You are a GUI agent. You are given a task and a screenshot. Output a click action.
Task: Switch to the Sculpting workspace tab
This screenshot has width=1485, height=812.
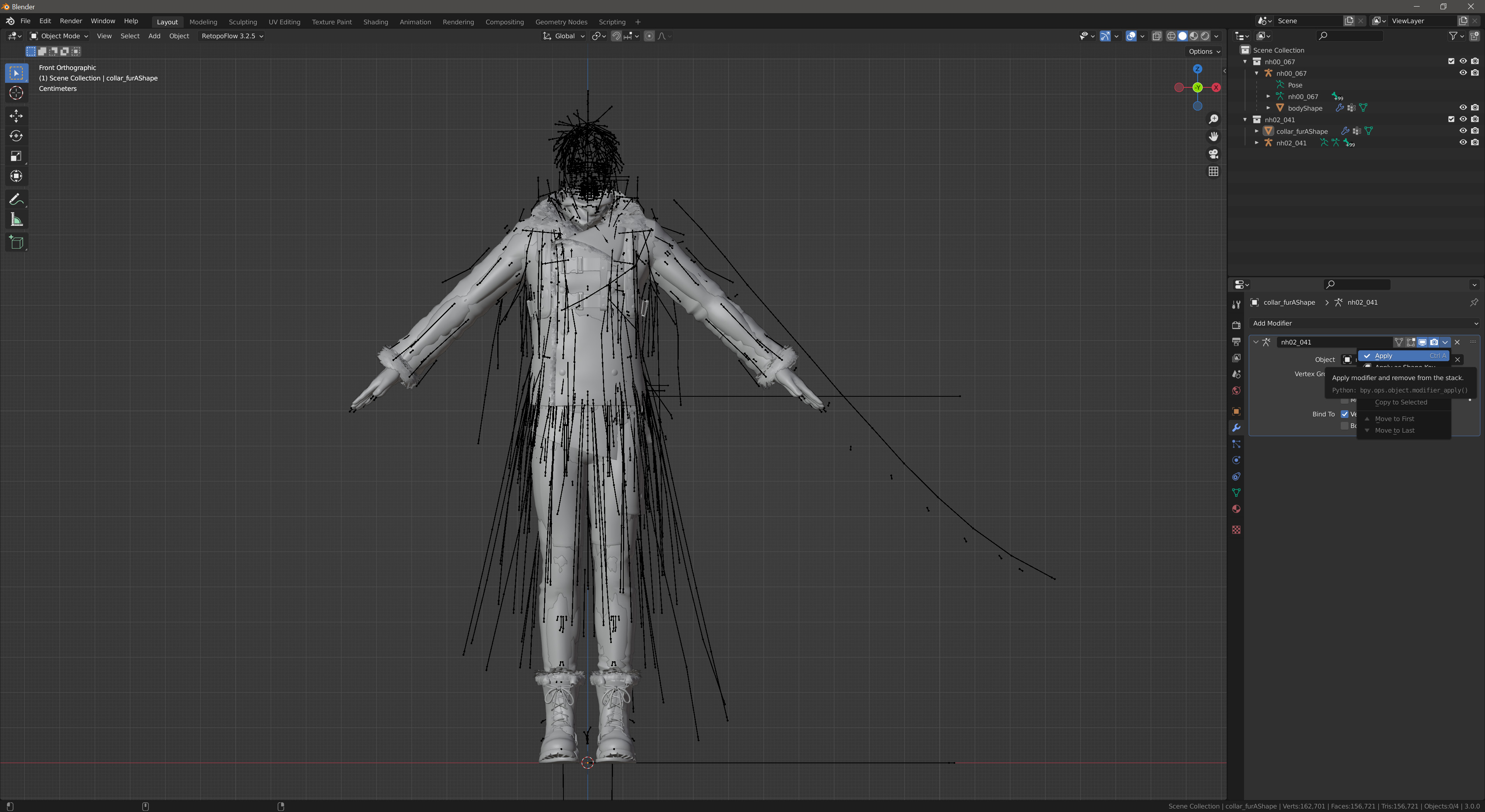click(243, 22)
